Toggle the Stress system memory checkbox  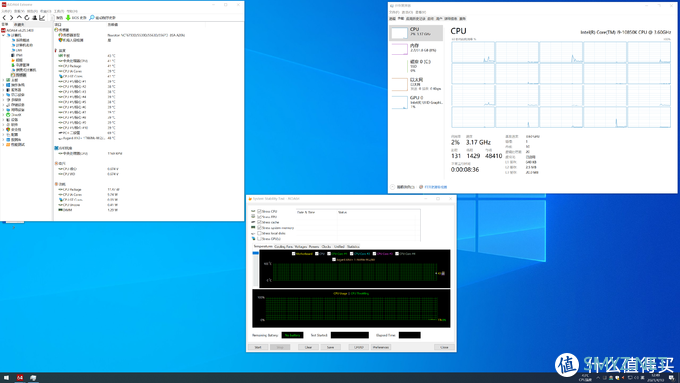259,228
